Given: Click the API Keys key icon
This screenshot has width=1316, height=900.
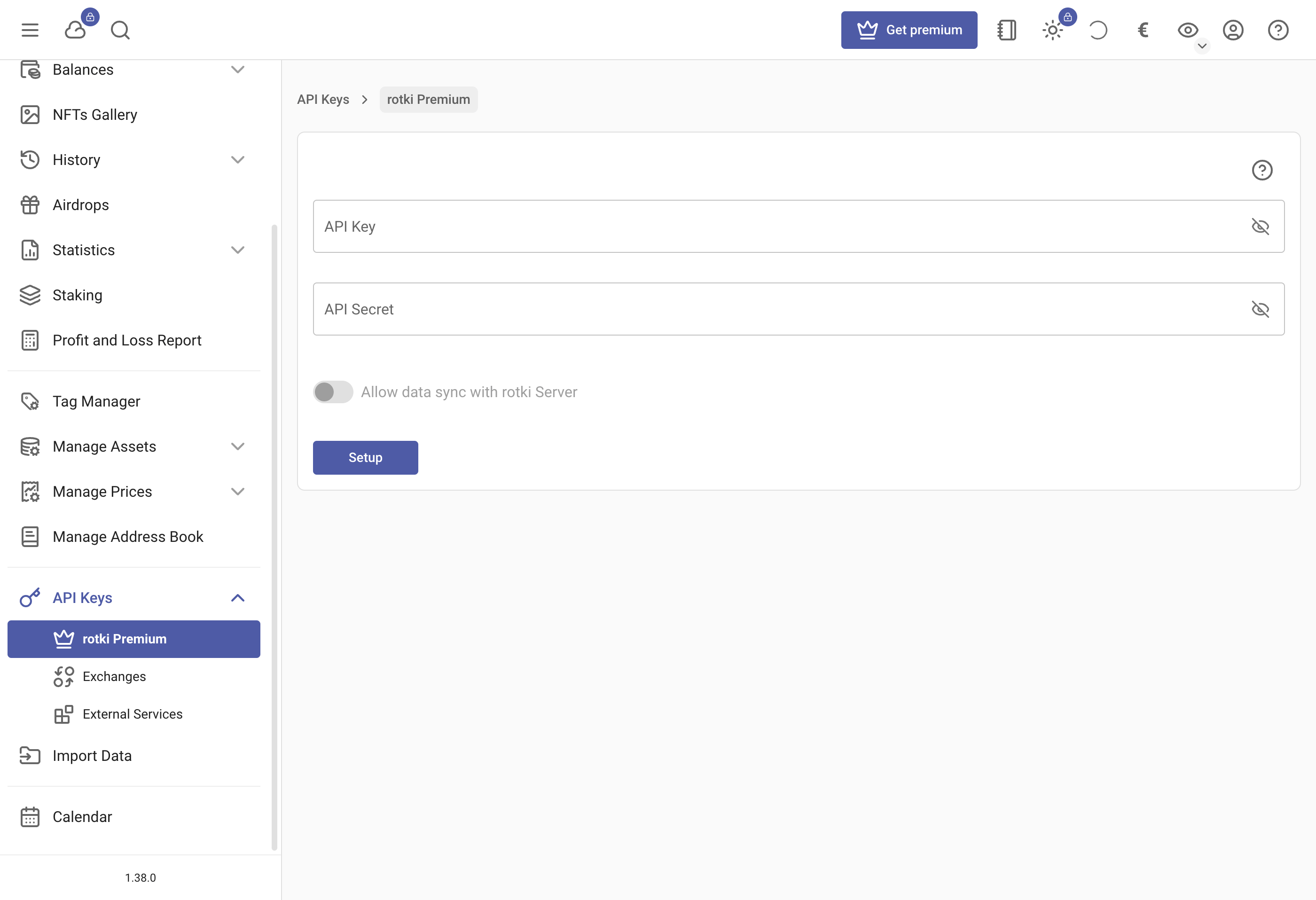Looking at the screenshot, I should click(x=30, y=598).
